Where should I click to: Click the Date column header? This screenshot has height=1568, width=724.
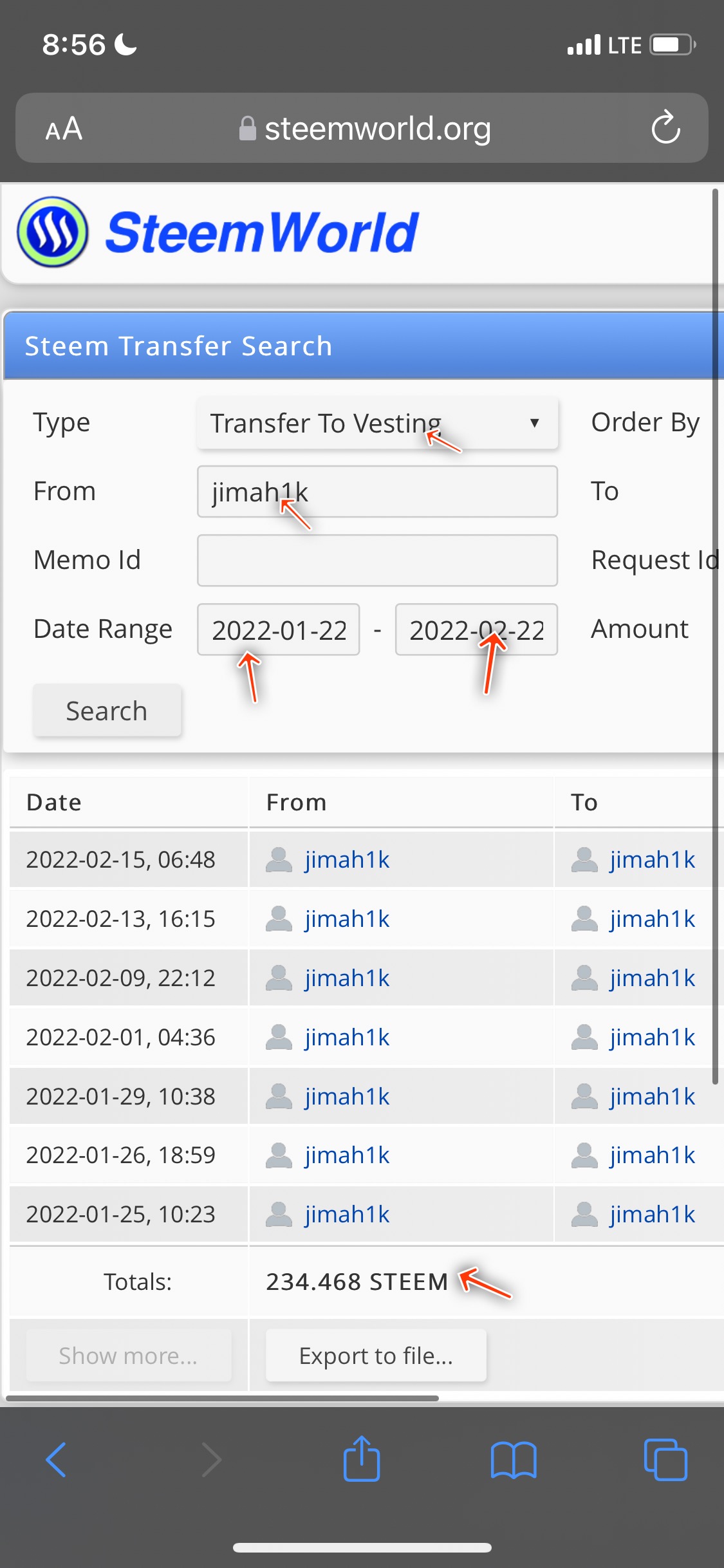click(x=54, y=803)
